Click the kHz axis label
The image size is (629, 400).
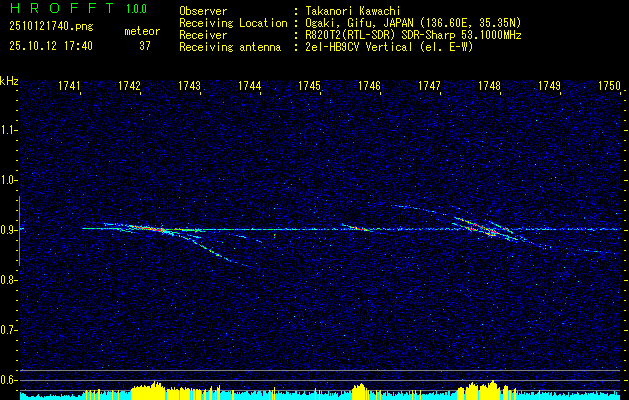(9, 81)
